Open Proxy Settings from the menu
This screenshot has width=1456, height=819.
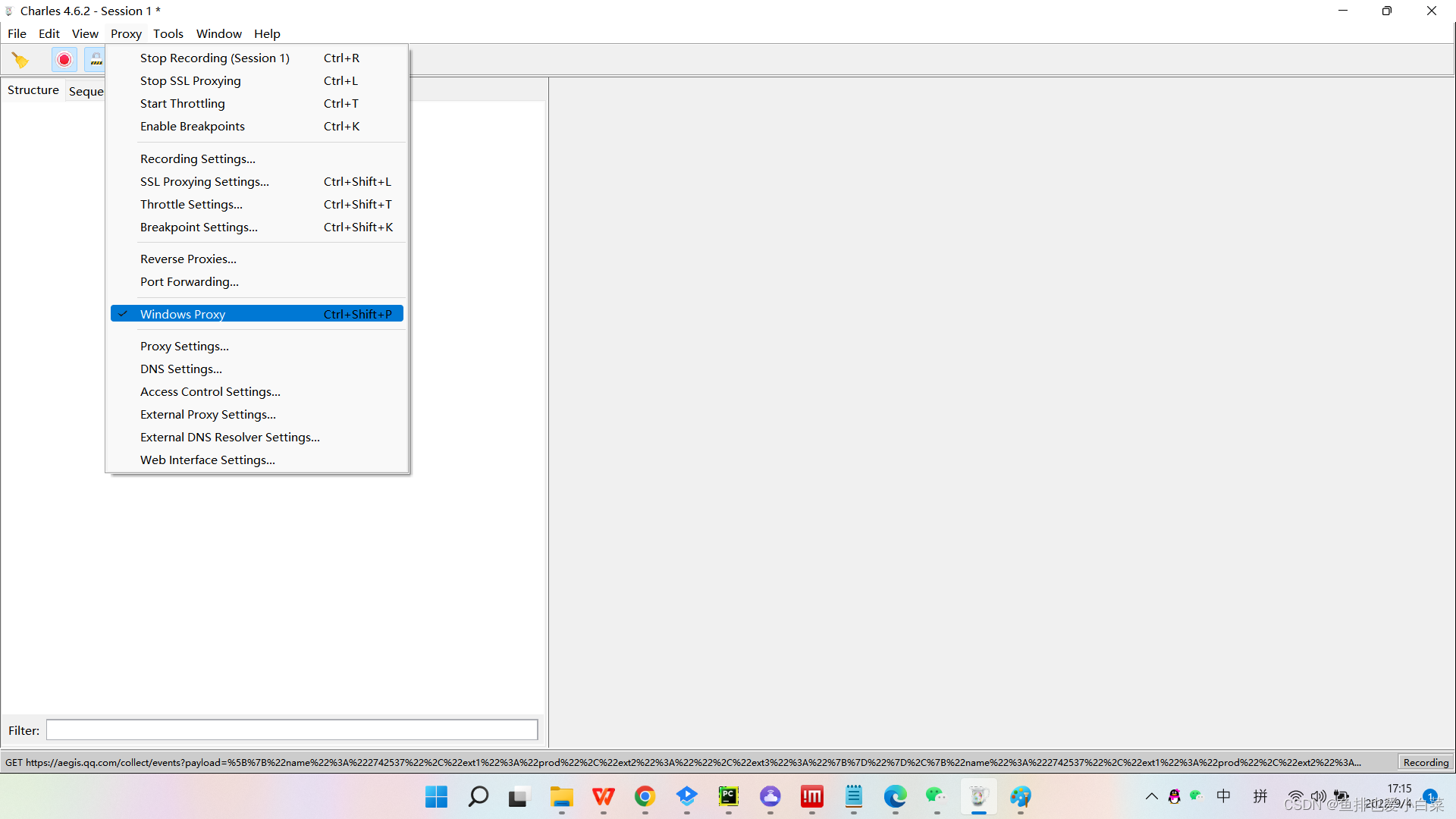[x=184, y=347]
